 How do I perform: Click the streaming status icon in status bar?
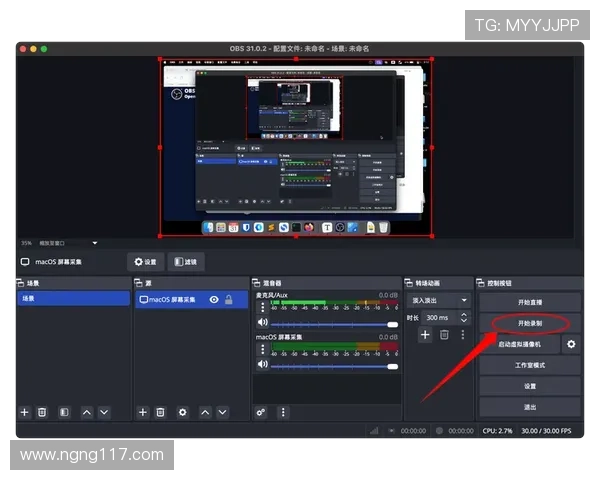(391, 431)
